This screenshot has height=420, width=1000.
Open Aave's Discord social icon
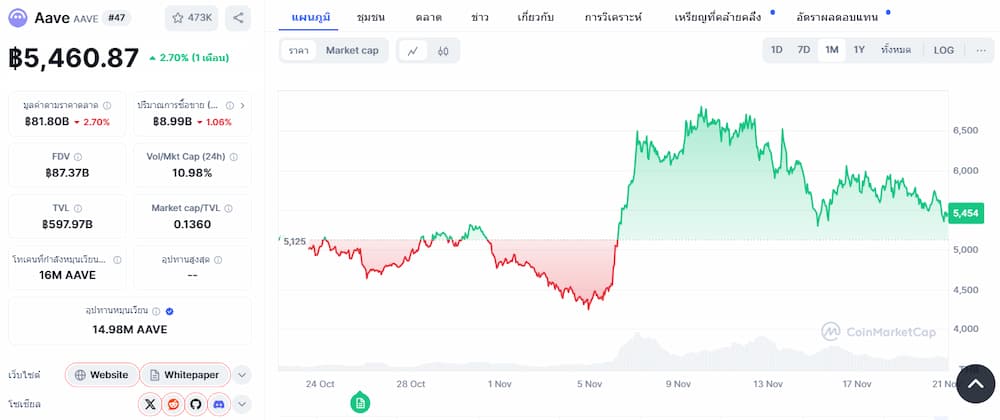pos(219,404)
